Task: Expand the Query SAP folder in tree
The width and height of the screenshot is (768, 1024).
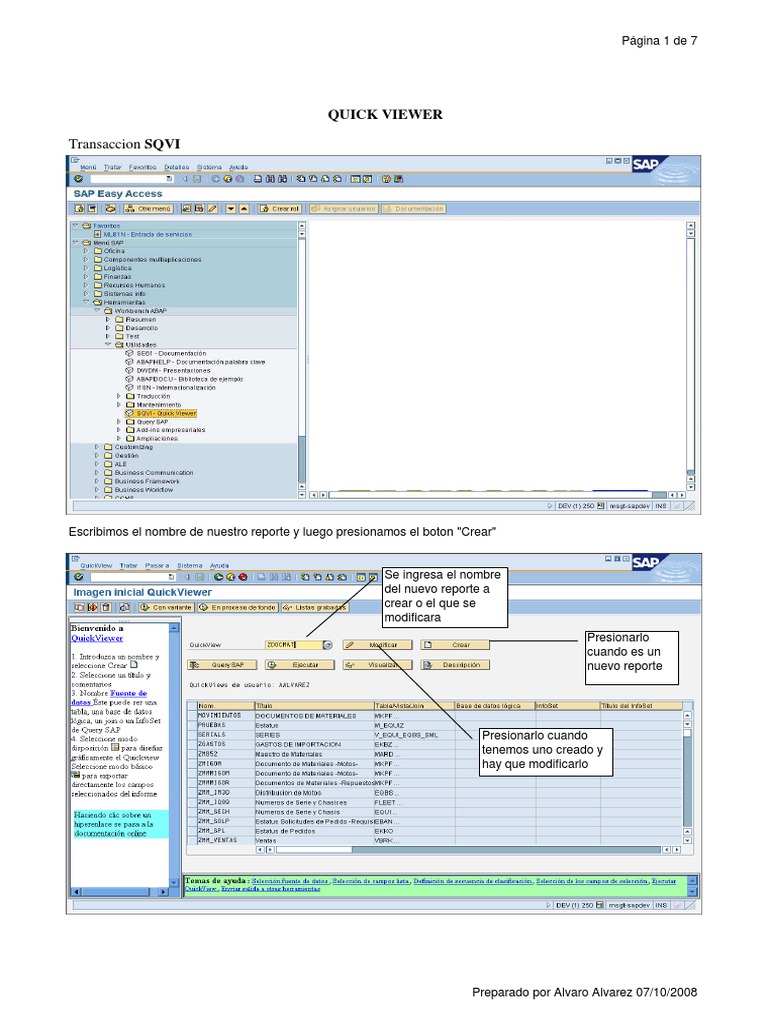Action: pos(119,422)
